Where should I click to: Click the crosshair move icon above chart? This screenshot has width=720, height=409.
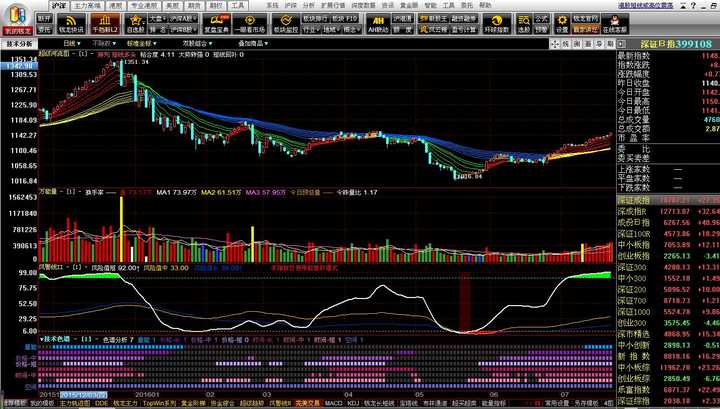click(555, 44)
